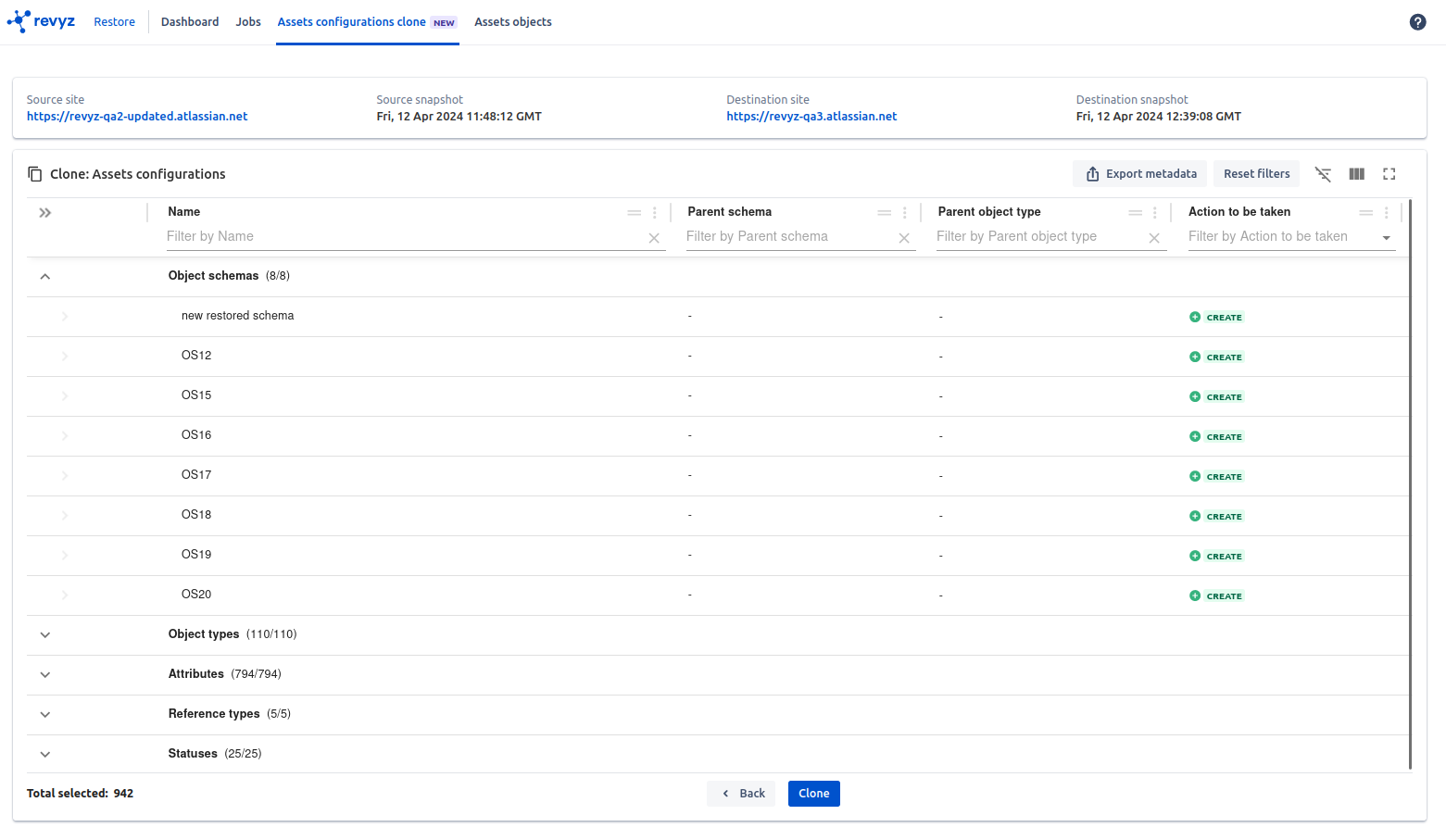Image resolution: width=1446 pixels, height=840 pixels.
Task: Expand the Statuses group
Action: point(44,754)
